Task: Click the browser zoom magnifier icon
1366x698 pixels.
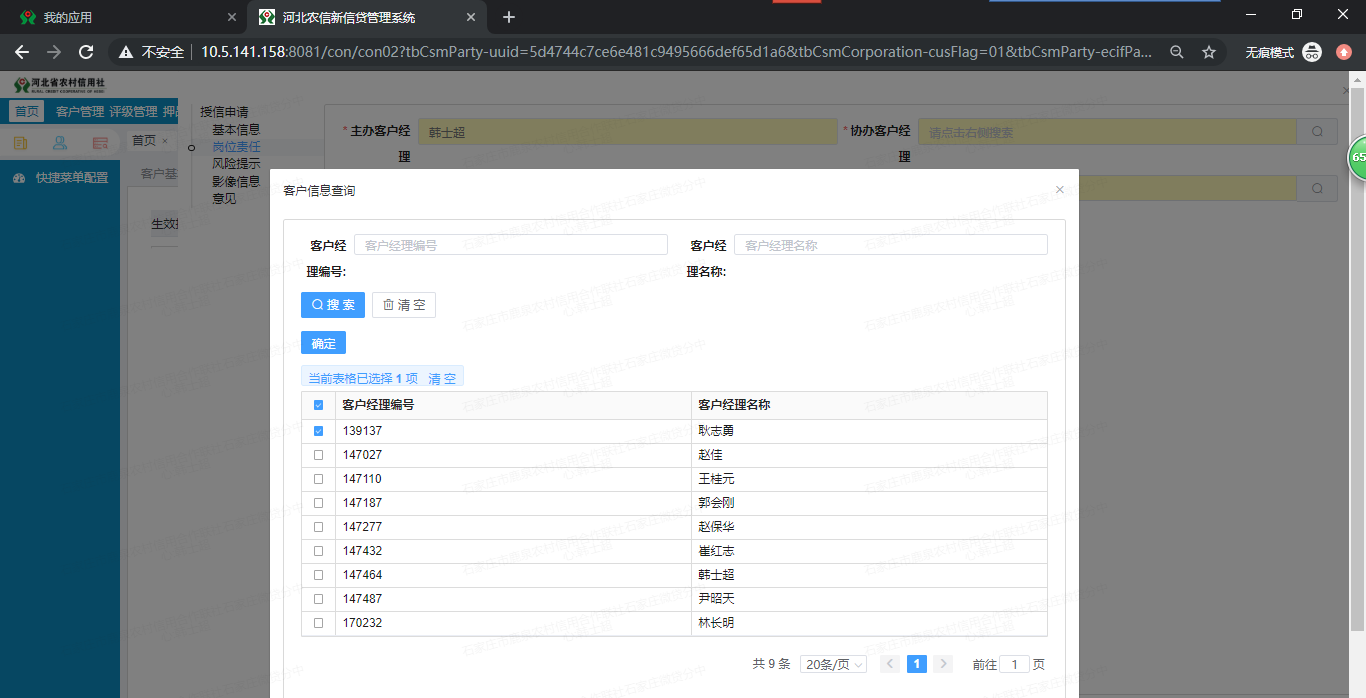Action: (1177, 52)
